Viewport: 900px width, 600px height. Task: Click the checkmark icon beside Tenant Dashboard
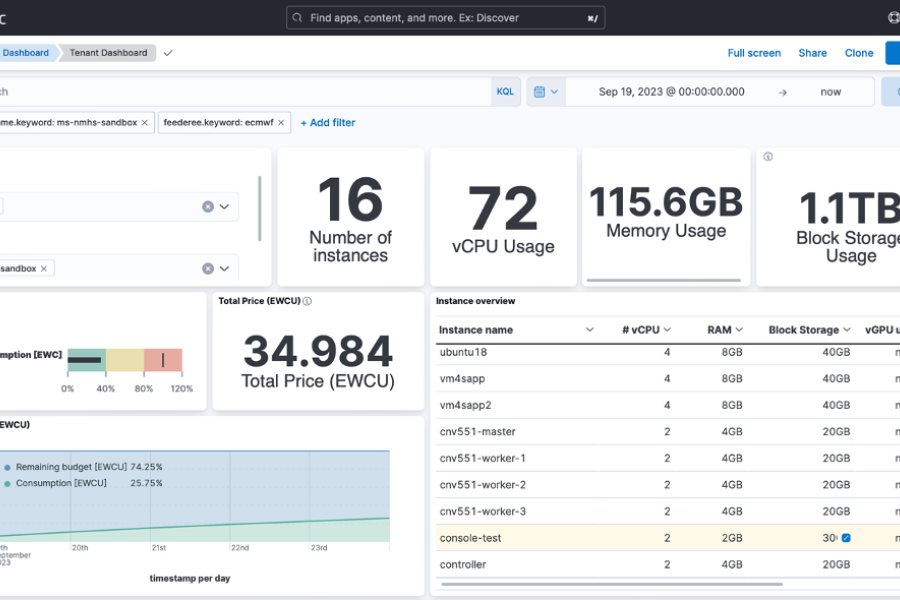click(168, 53)
